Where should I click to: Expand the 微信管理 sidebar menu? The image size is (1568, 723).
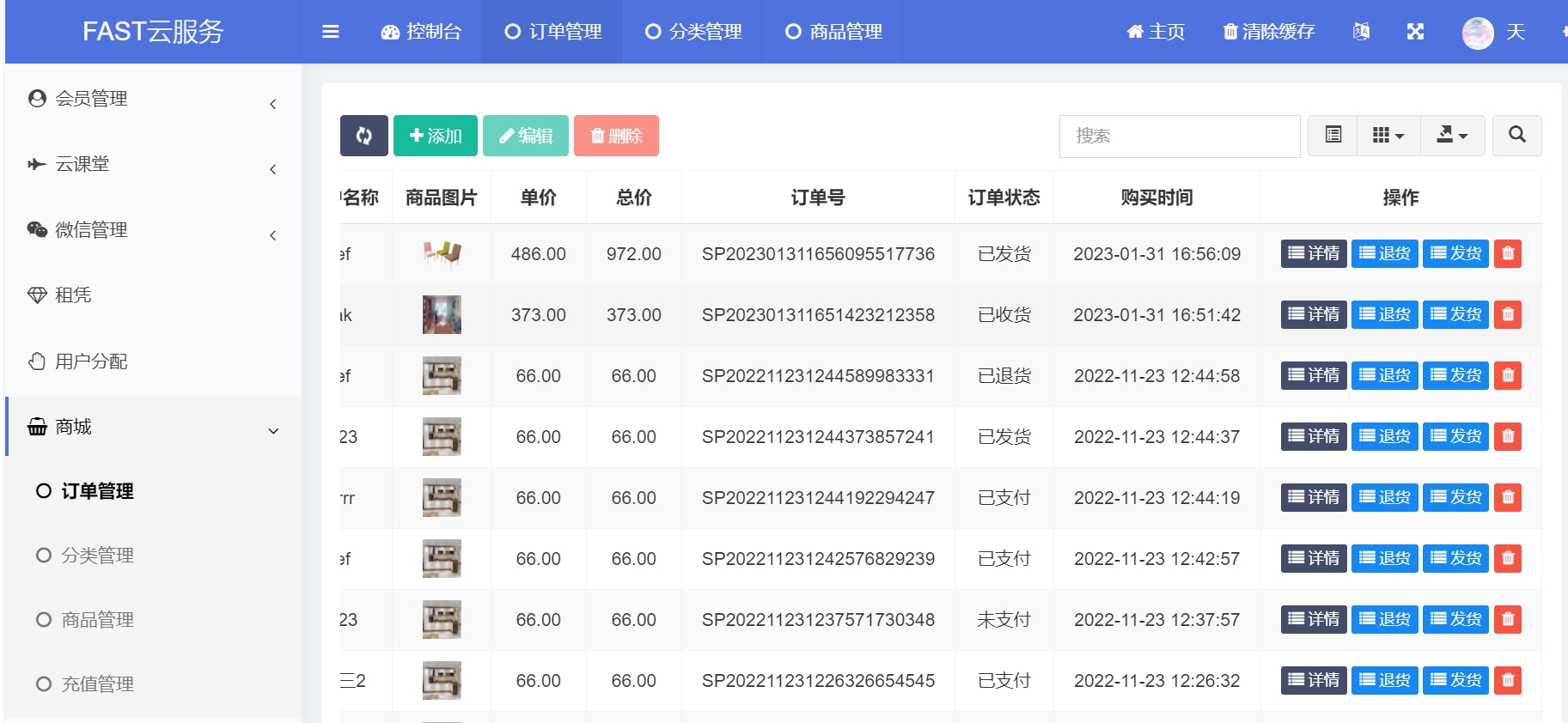[x=153, y=230]
